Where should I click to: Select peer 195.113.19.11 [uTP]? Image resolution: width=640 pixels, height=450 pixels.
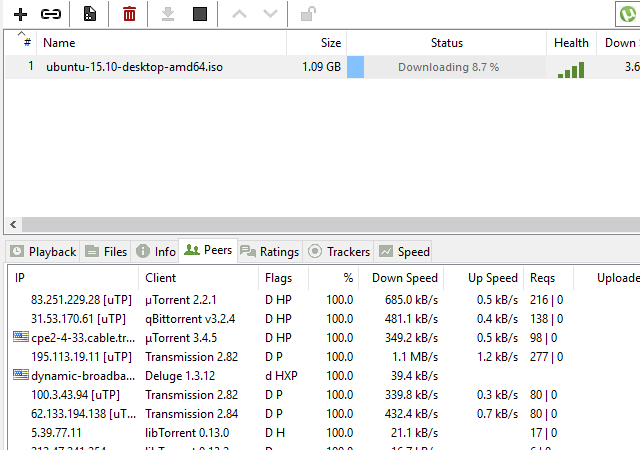pyautogui.click(x=81, y=356)
